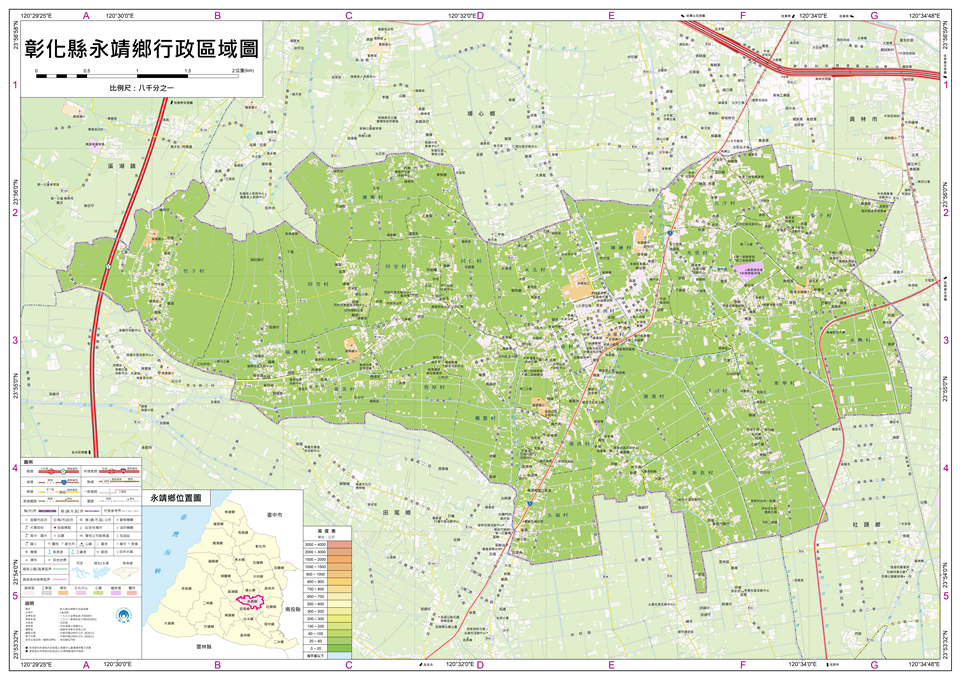Click grid number 4 on the right border
This screenshot has width=960, height=679.
coord(946,468)
